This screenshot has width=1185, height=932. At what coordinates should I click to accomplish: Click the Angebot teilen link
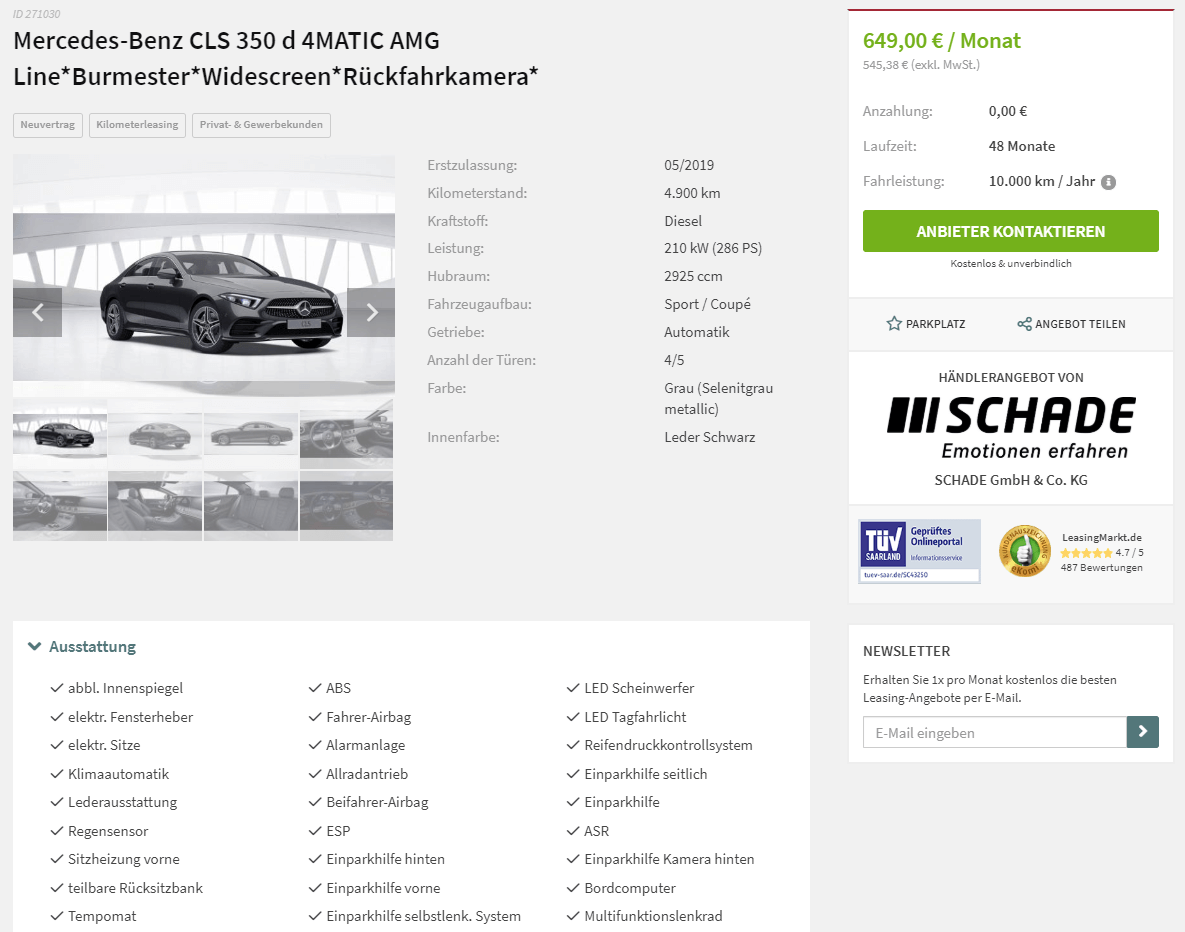coord(1080,324)
